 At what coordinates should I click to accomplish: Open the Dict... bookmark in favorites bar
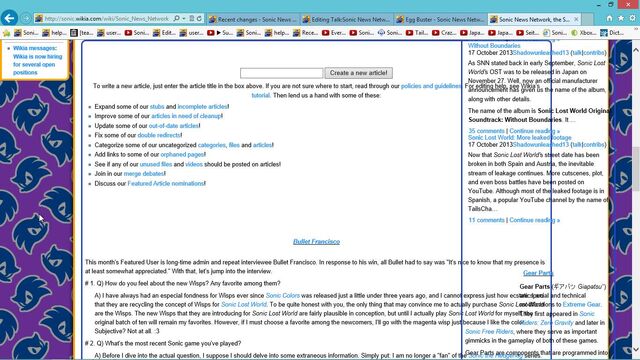tap(612, 33)
